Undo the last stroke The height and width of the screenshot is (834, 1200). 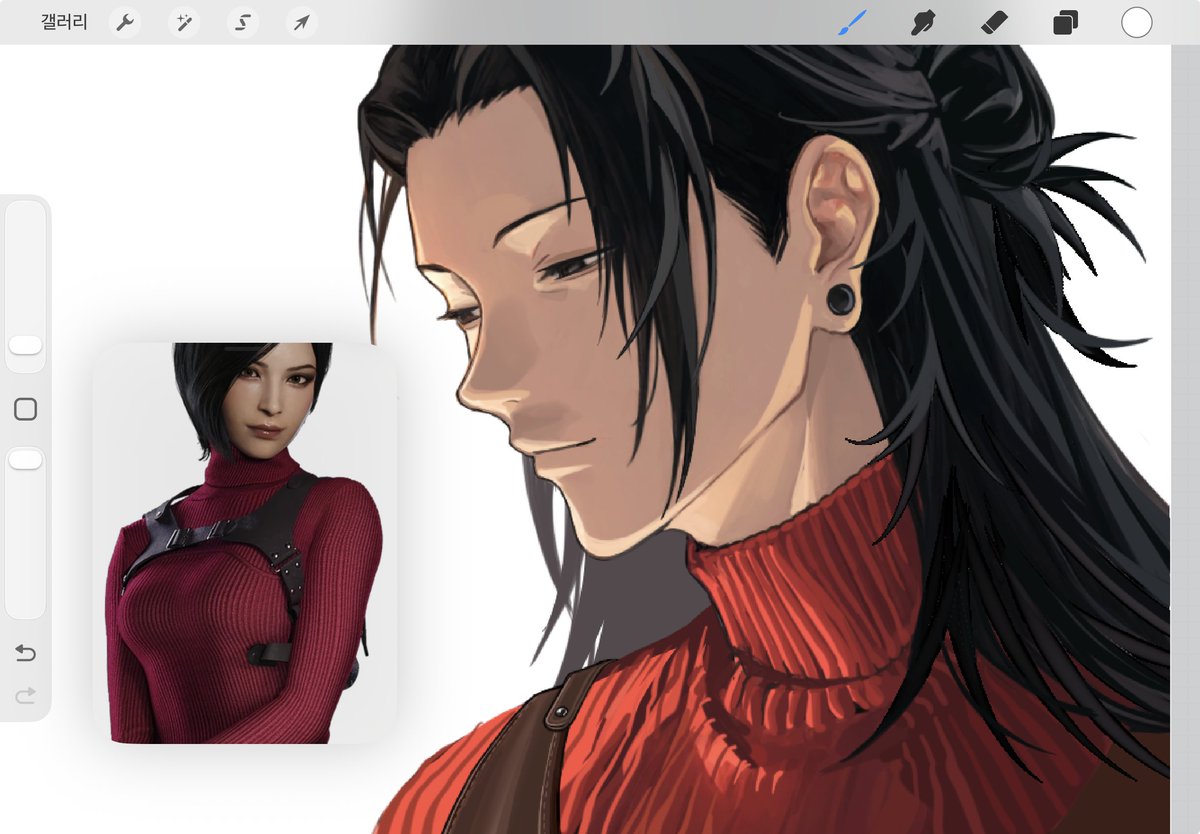click(x=25, y=654)
